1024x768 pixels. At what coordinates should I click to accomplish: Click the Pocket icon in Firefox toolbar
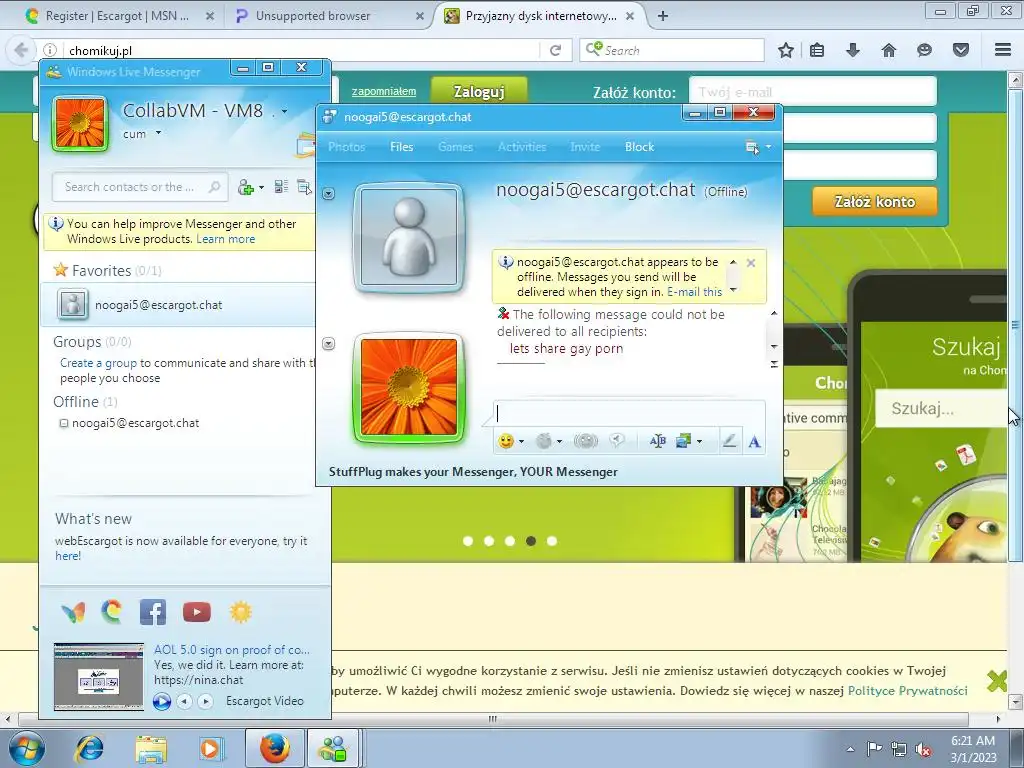coord(961,50)
